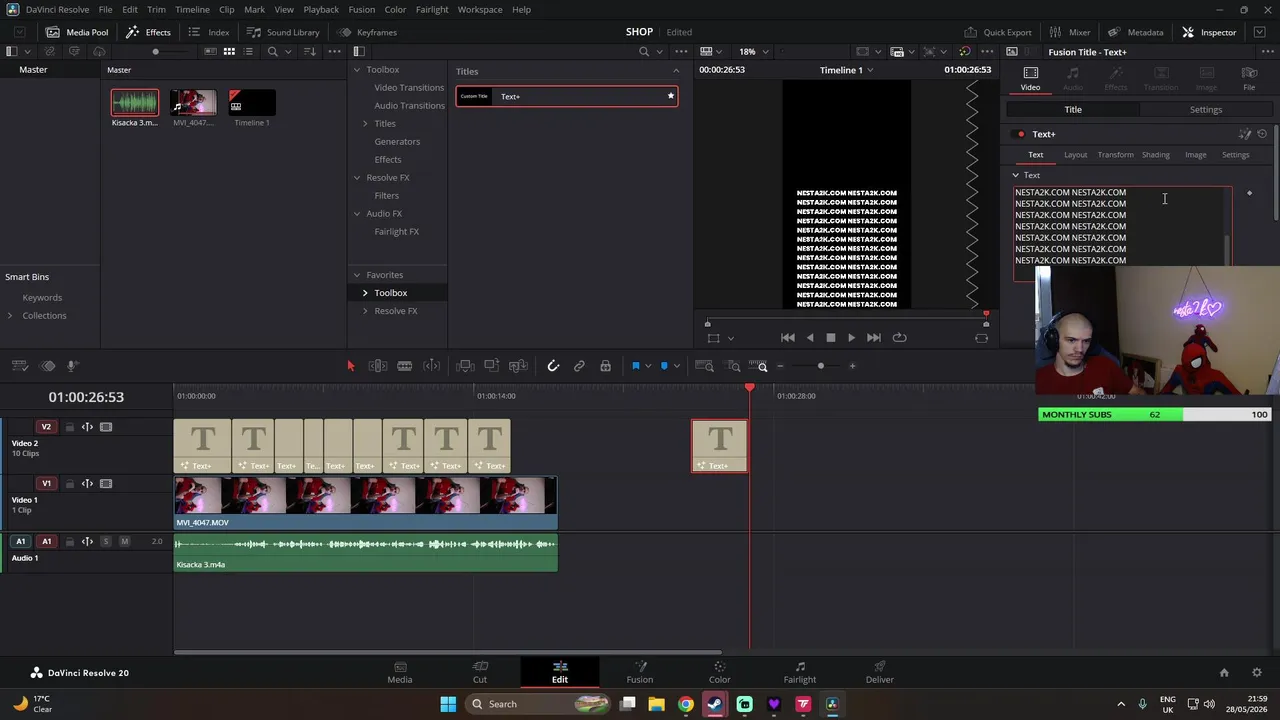Image resolution: width=1280 pixels, height=720 pixels.
Task: Toggle the snapping magnet icon
Action: coord(553,366)
